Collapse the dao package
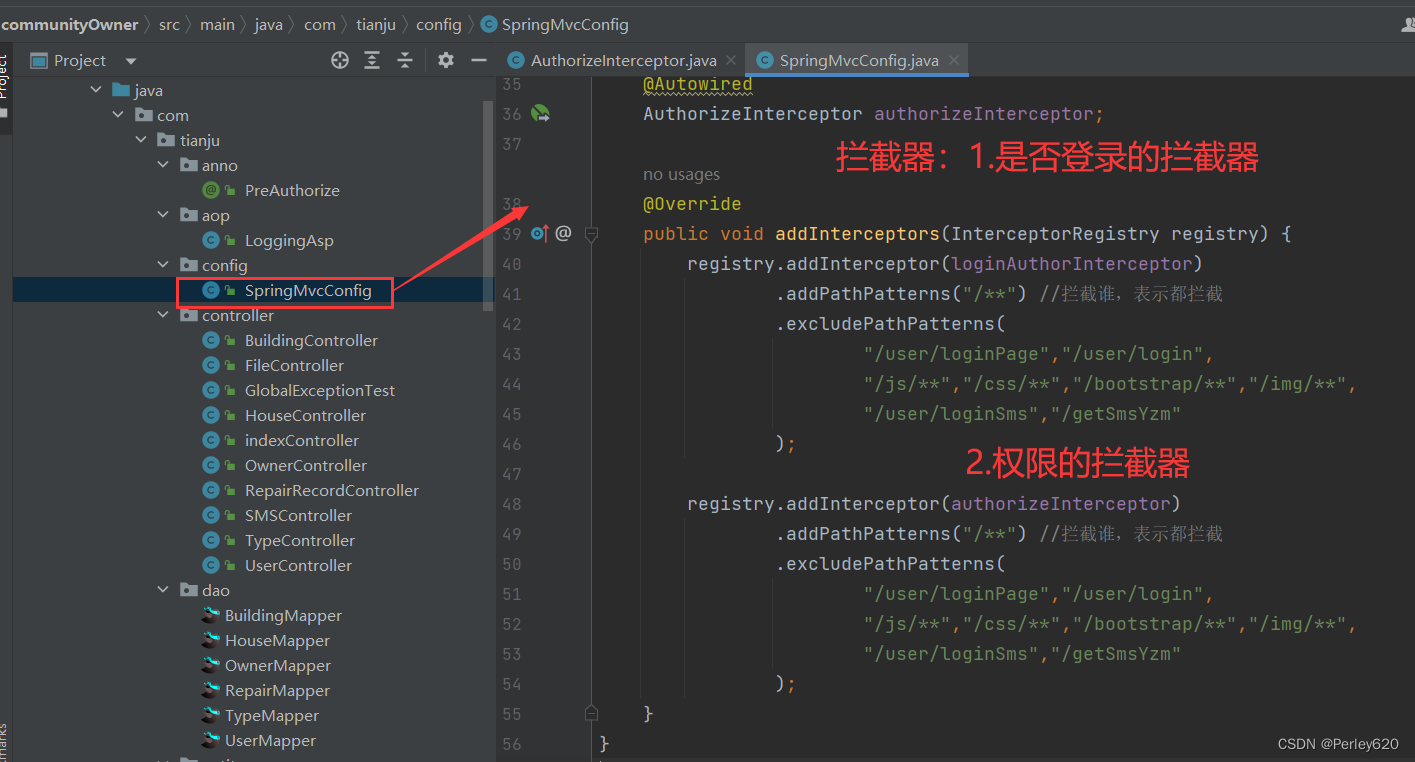Viewport: 1415px width, 762px height. (x=164, y=590)
